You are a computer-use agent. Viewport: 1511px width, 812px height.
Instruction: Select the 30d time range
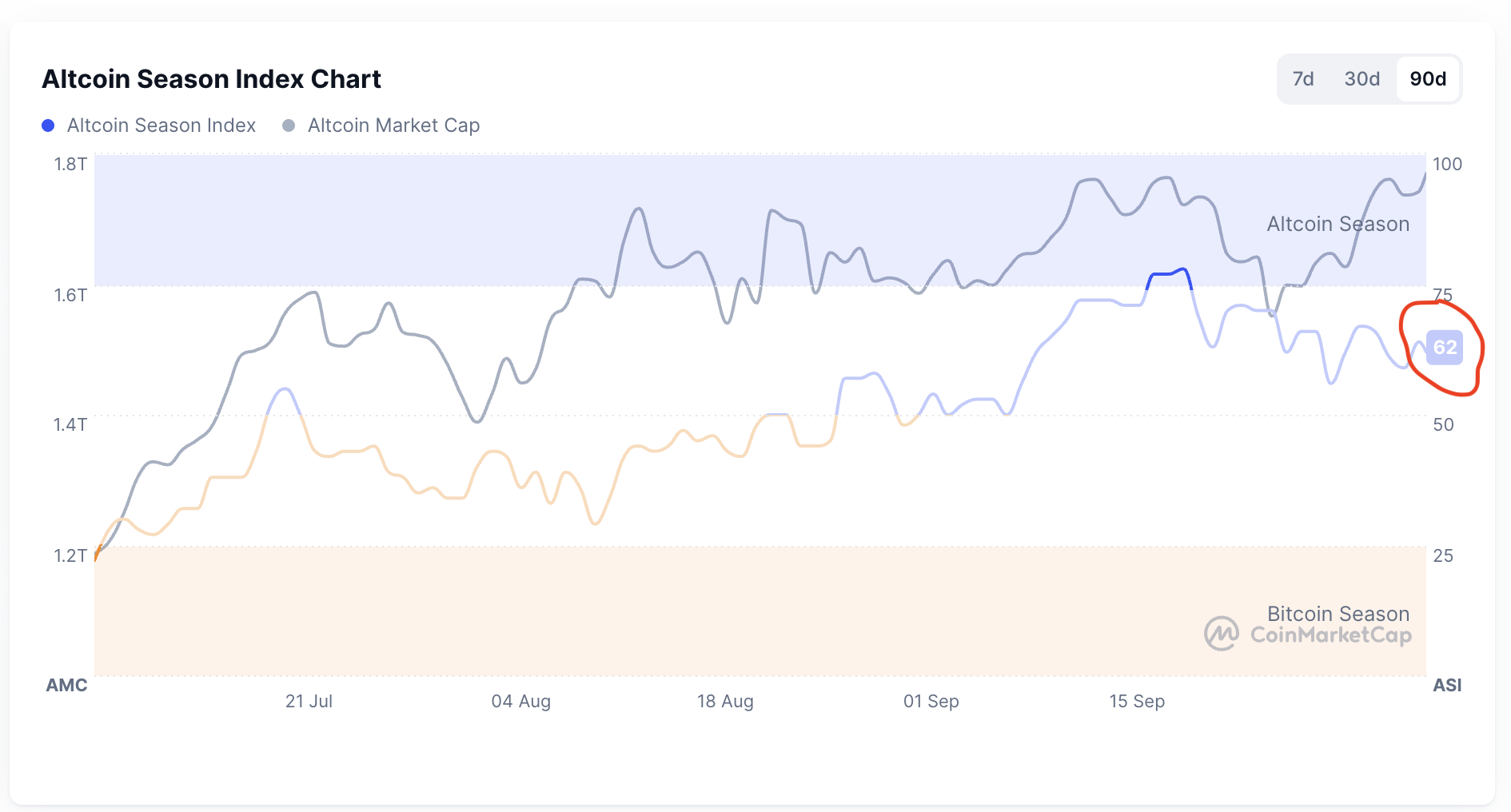coord(1361,79)
